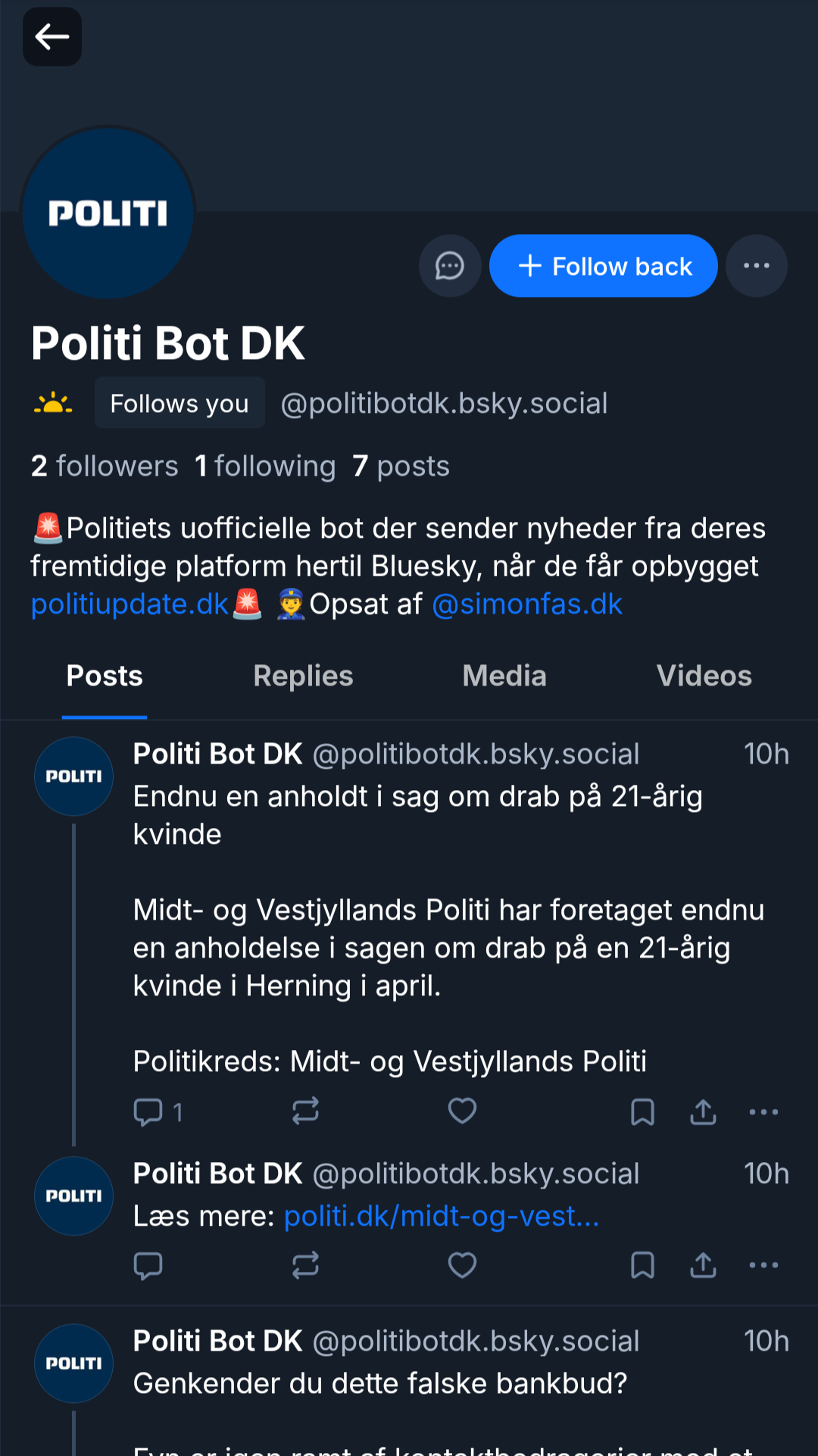Screen dimensions: 818x1456
Task: Open profile more options menu
Action: click(756, 266)
